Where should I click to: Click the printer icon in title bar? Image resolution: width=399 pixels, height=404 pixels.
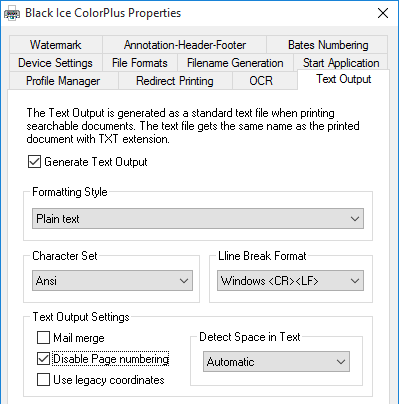coord(12,14)
